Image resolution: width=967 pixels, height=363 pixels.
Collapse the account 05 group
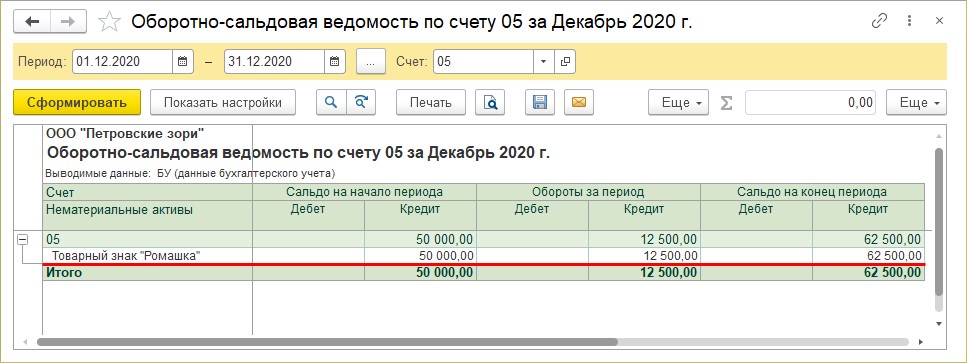(22, 240)
